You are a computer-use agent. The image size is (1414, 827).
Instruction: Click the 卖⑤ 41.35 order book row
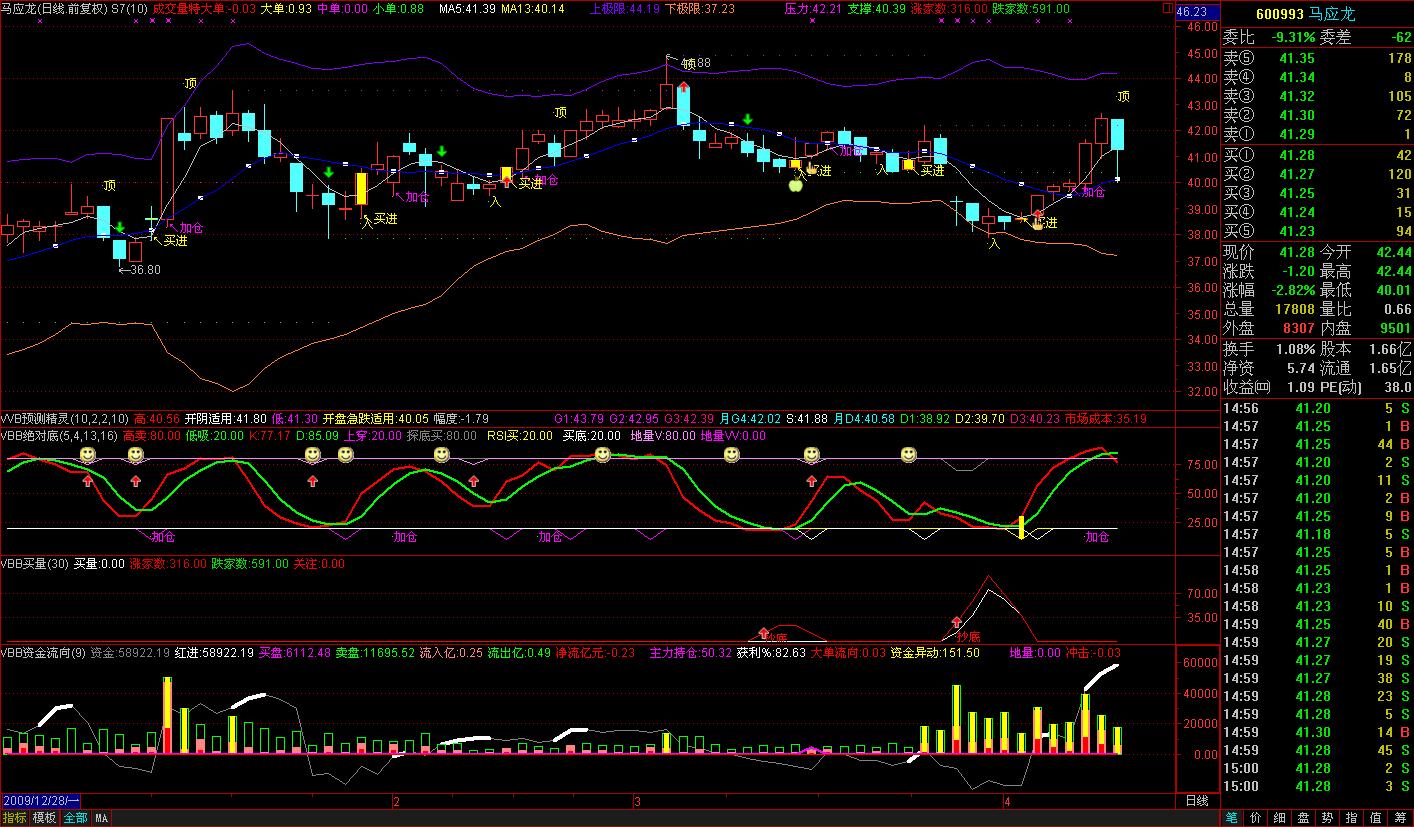point(1318,58)
